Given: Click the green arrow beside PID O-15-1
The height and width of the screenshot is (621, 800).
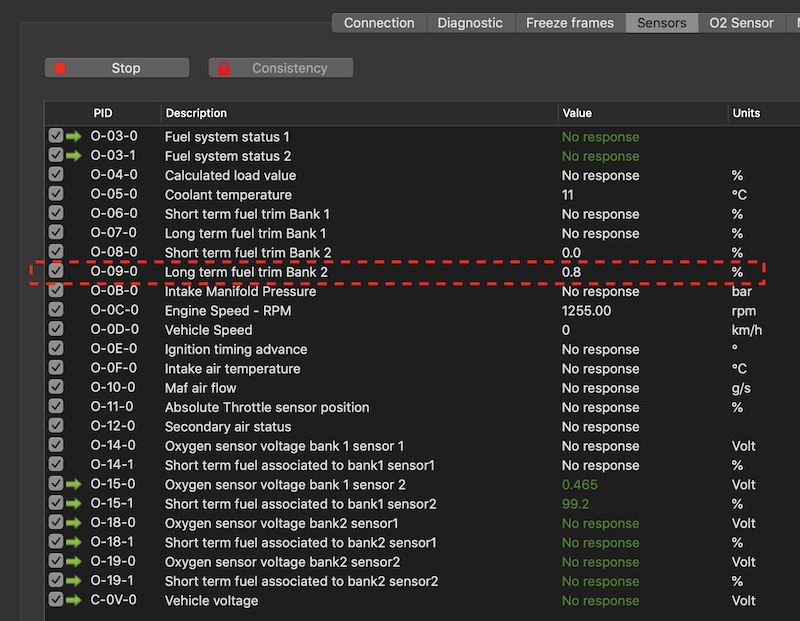Looking at the screenshot, I should (x=73, y=504).
